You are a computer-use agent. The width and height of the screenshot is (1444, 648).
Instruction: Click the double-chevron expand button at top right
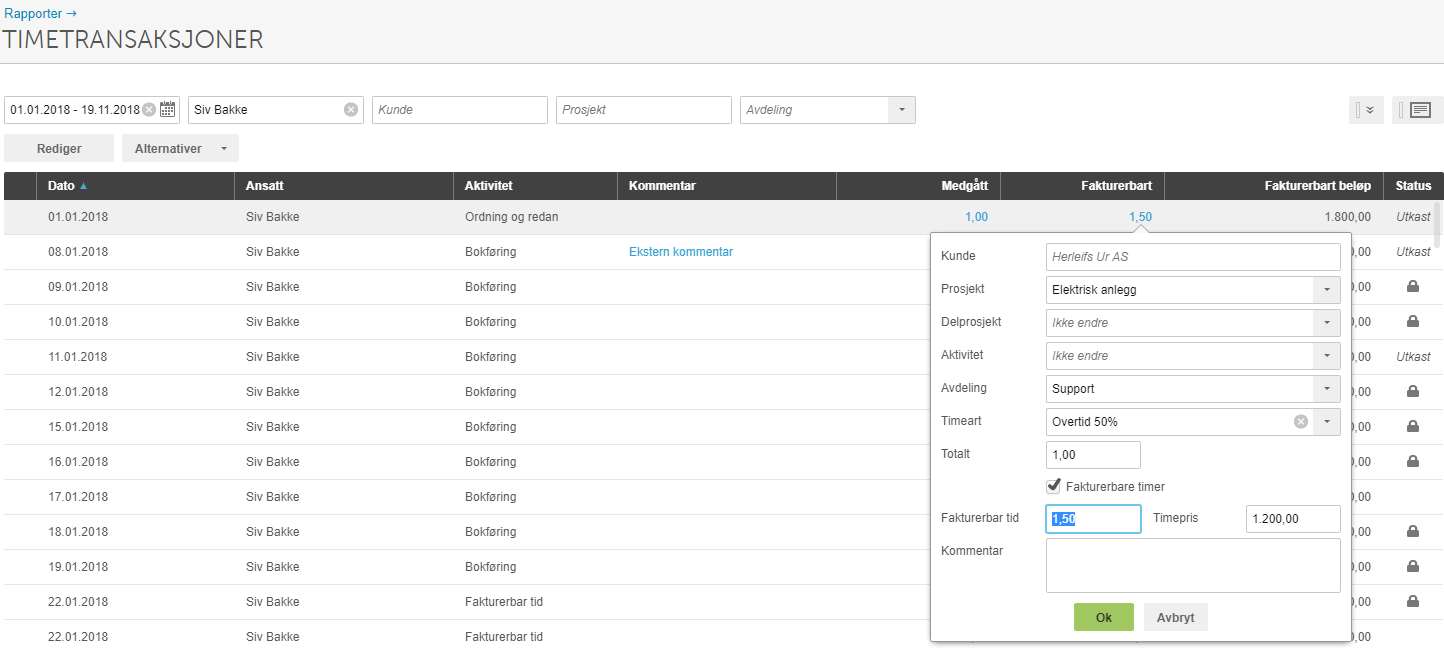pos(1366,110)
